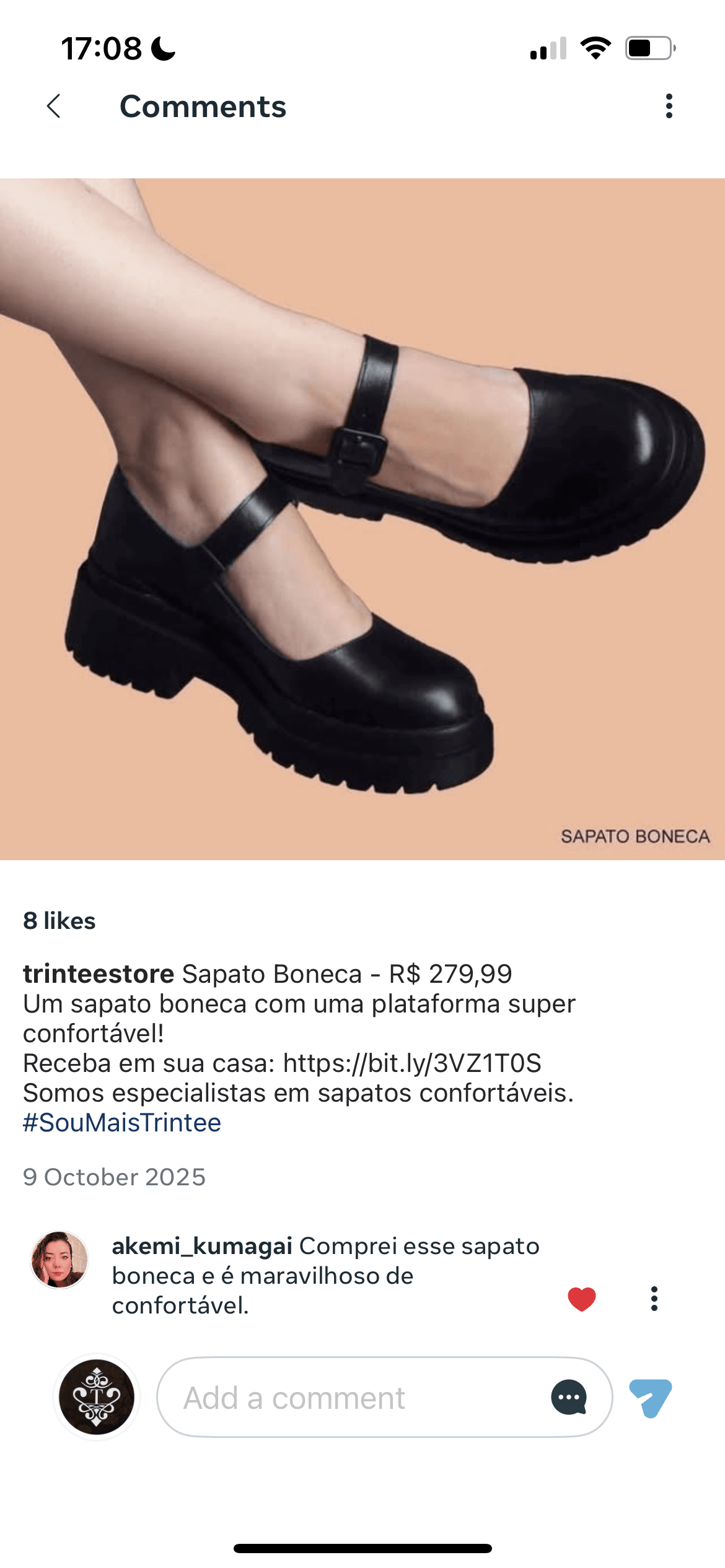View who liked via 8 likes
The height and width of the screenshot is (1568, 725).
[59, 921]
